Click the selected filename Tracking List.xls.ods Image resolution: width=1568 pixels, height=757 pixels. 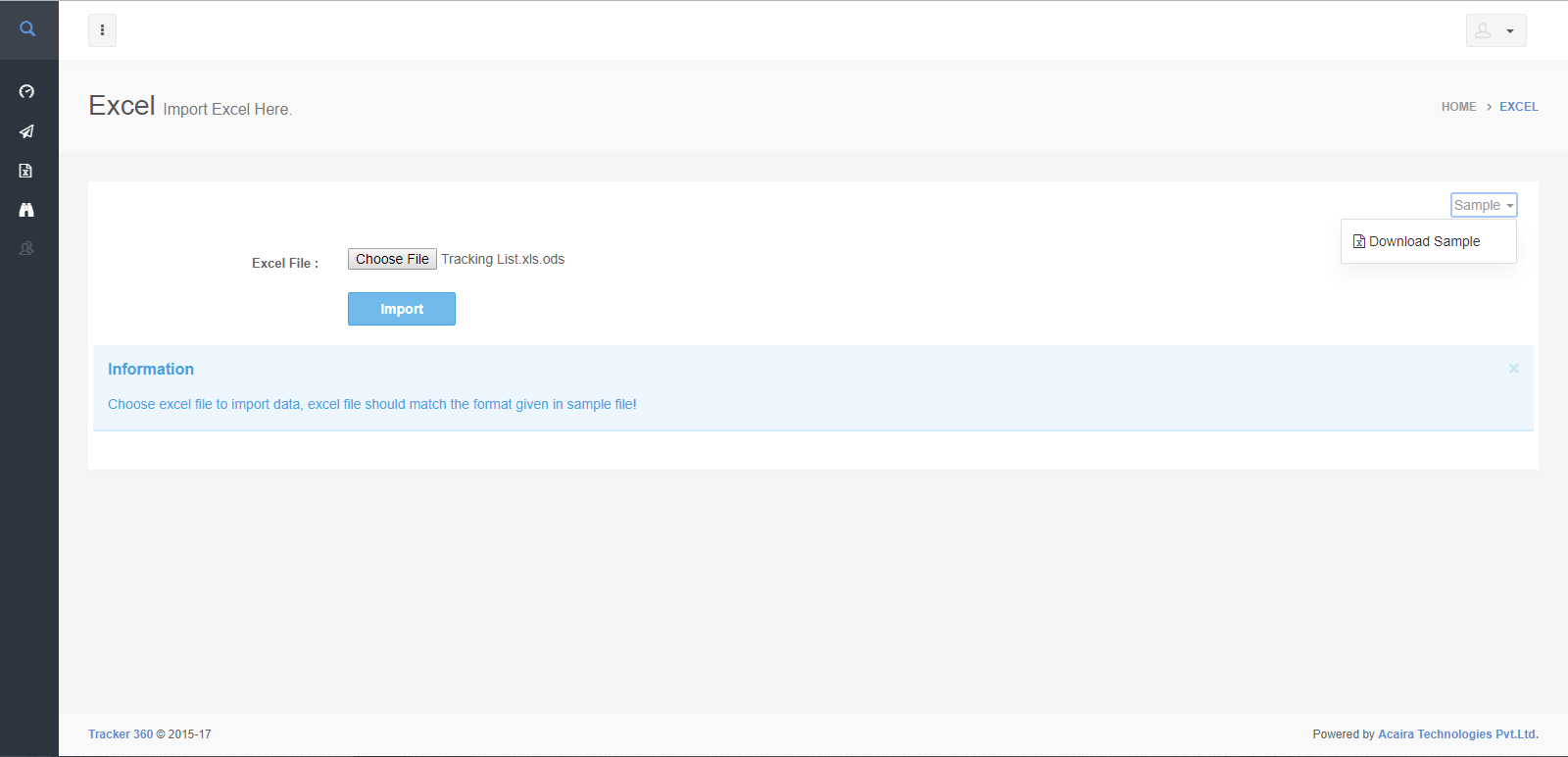503,259
